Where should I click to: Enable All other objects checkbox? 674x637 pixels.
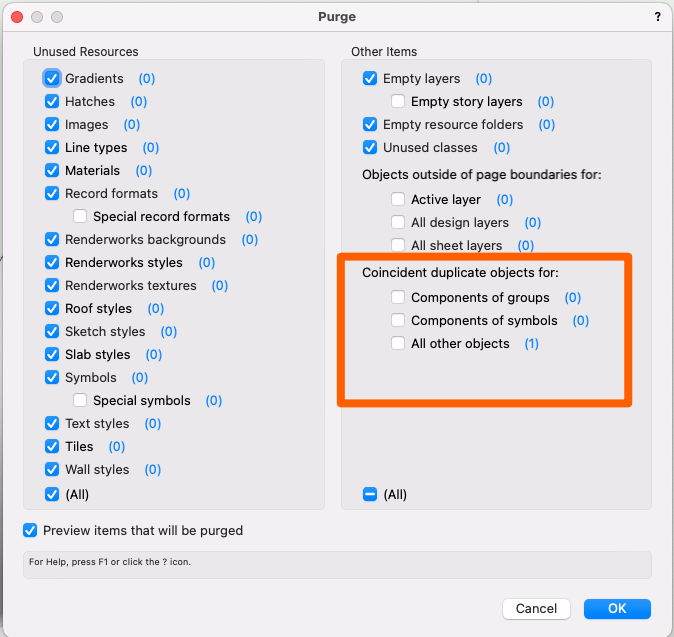point(398,343)
